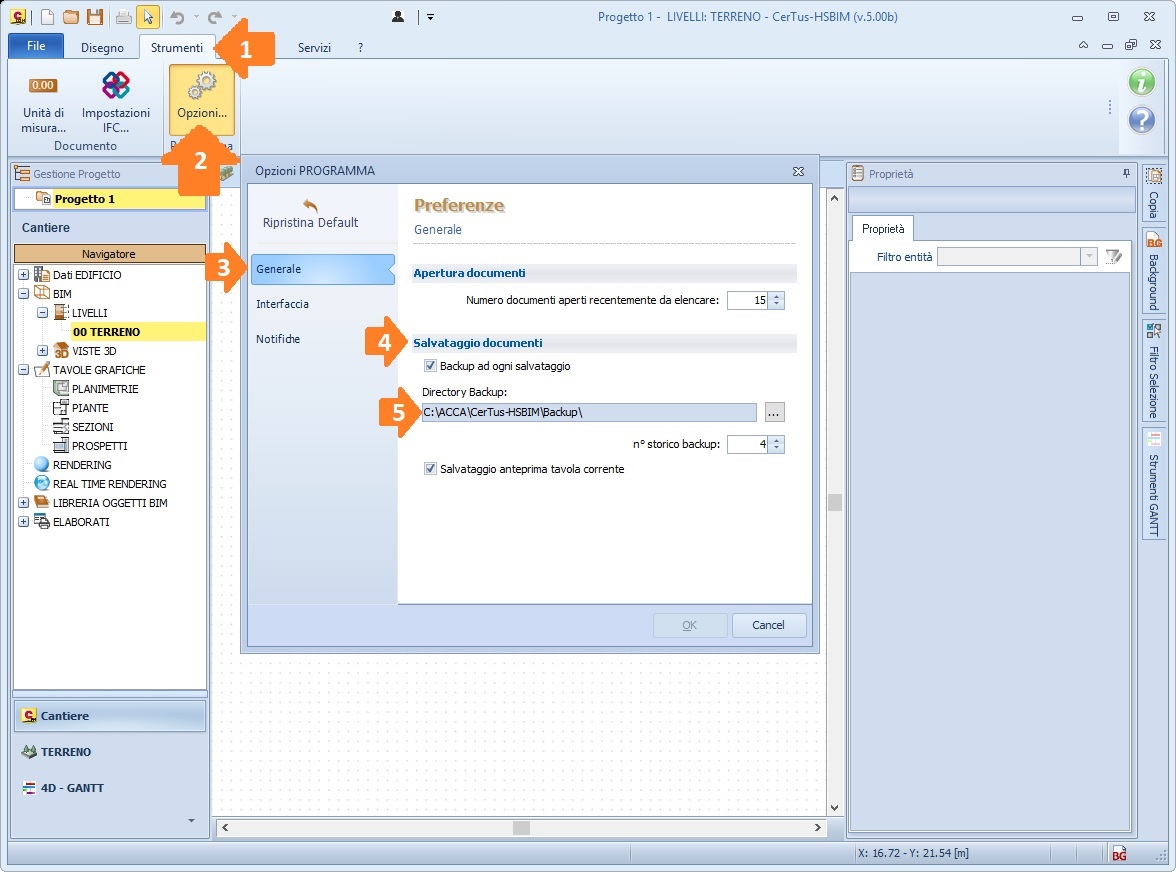Click the undo arrow in title bar
This screenshot has width=1176, height=872.
pyautogui.click(x=178, y=16)
